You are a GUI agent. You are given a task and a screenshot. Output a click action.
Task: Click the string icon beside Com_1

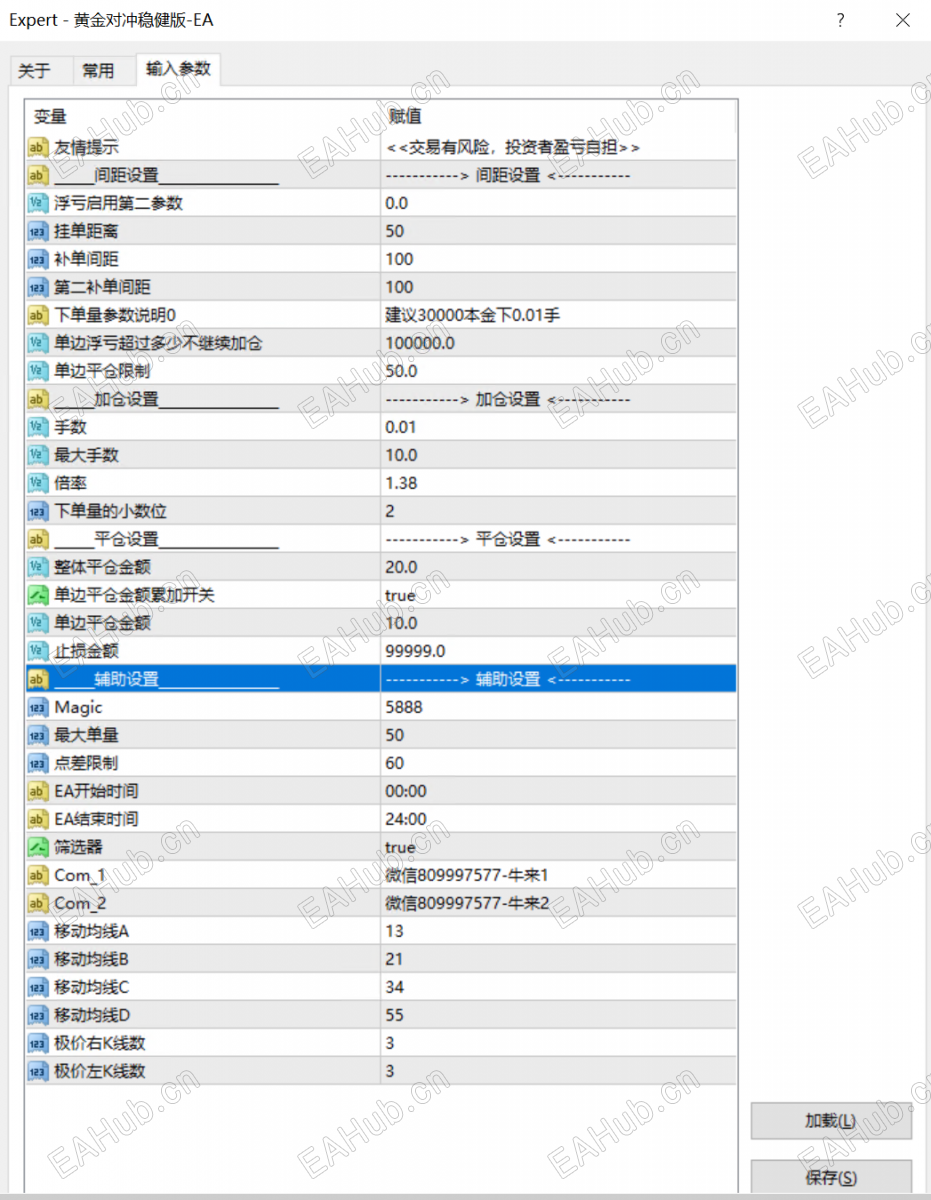pyautogui.click(x=38, y=875)
